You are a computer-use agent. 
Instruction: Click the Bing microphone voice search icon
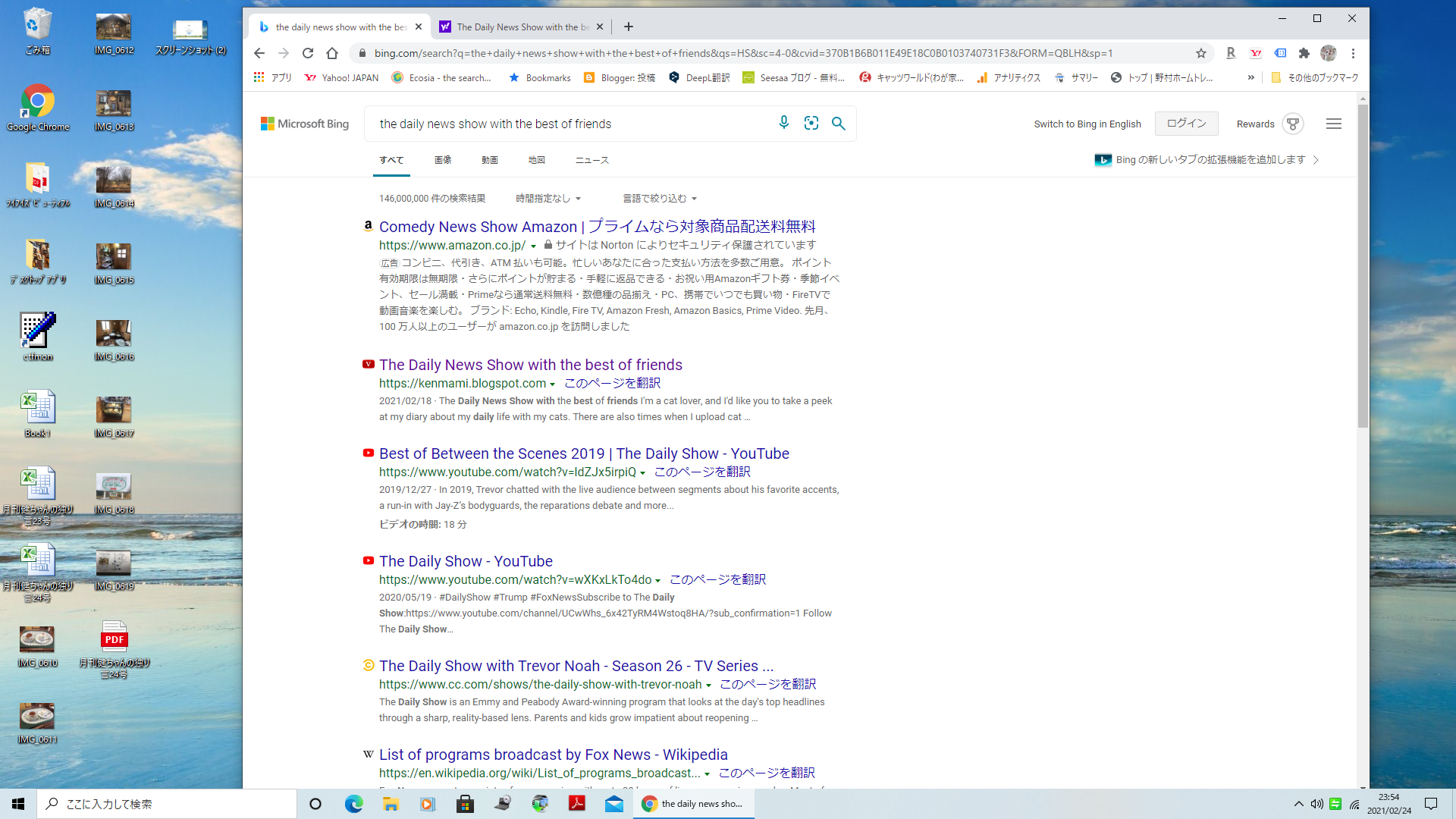784,123
